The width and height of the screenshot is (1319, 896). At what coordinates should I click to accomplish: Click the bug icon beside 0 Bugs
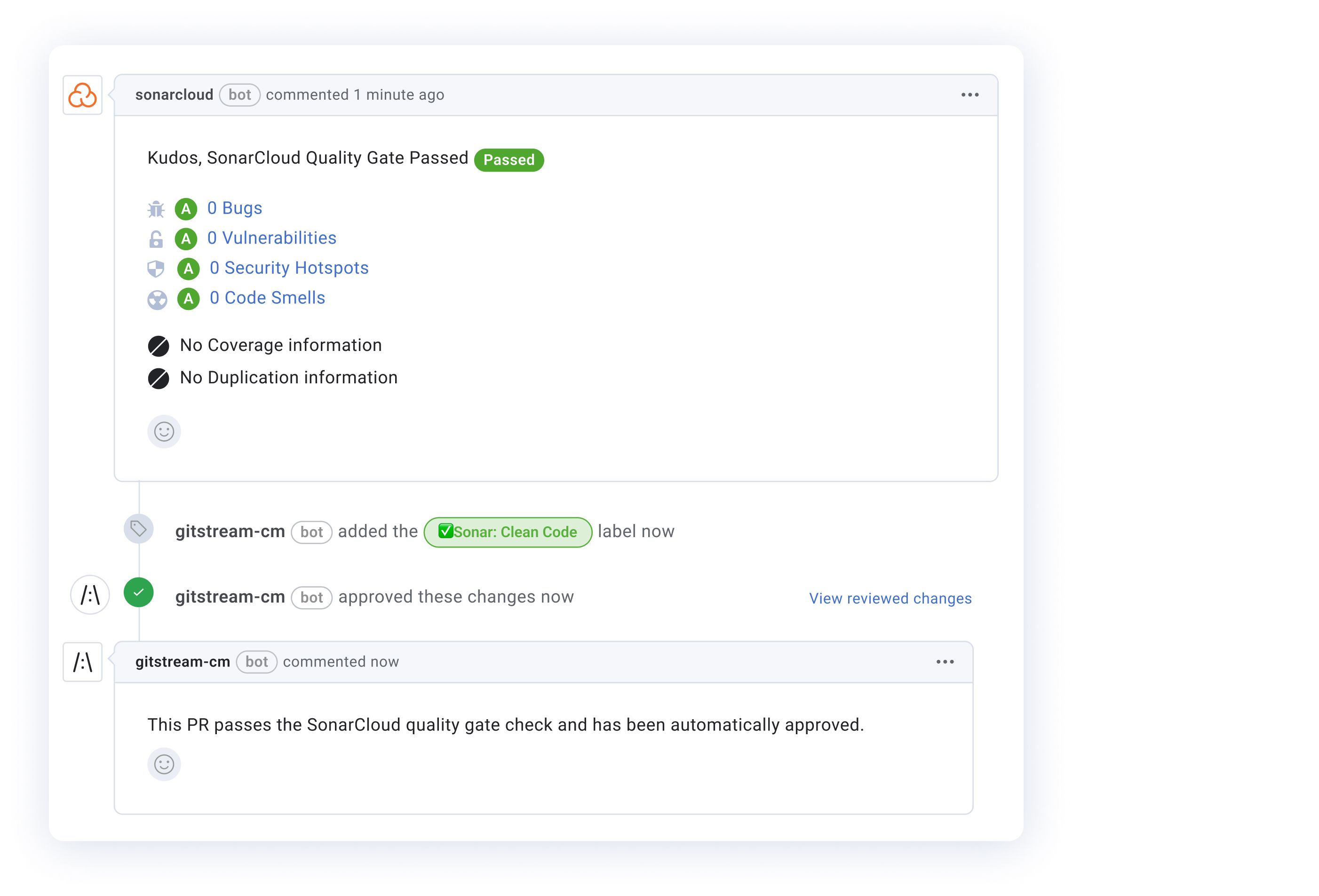156,209
